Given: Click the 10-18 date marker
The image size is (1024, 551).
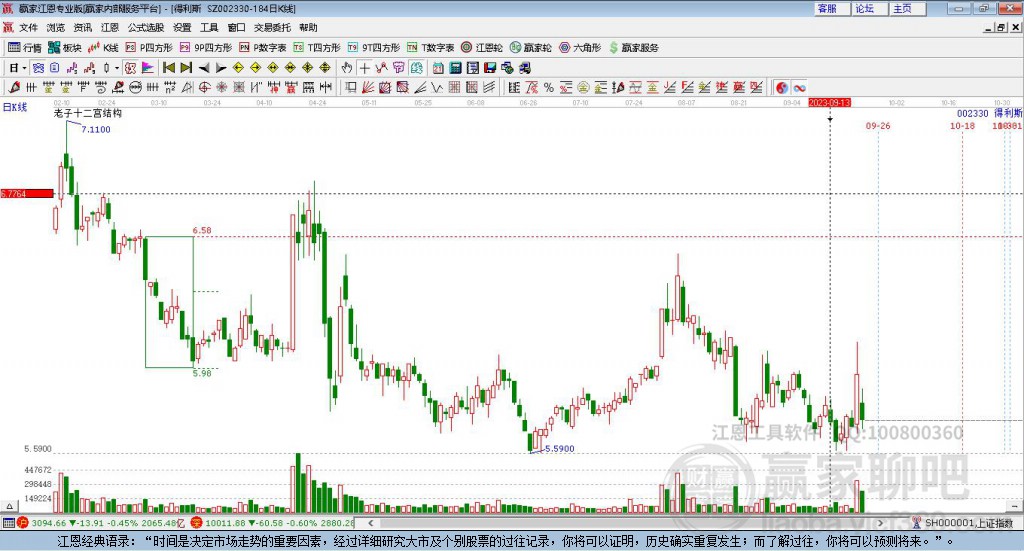Looking at the screenshot, I should point(962,125).
